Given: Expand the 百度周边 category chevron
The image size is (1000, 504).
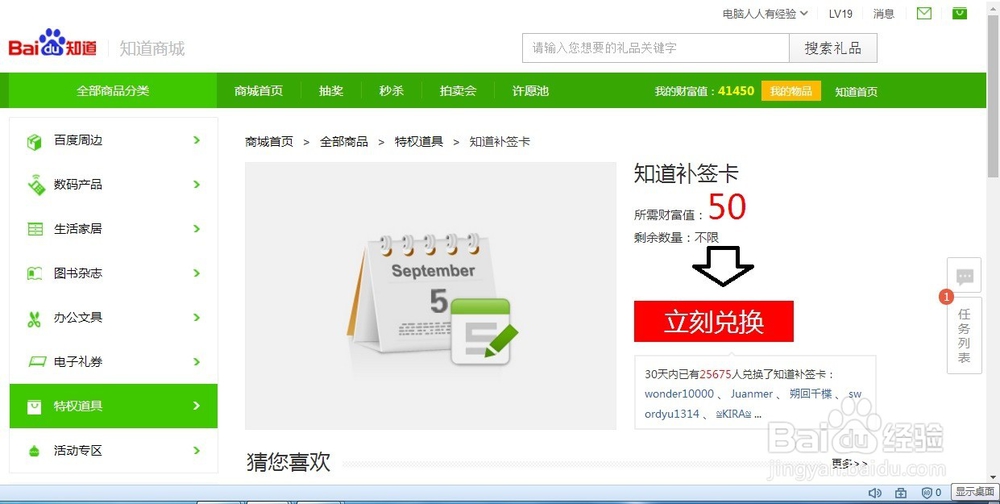Looking at the screenshot, I should click(197, 140).
